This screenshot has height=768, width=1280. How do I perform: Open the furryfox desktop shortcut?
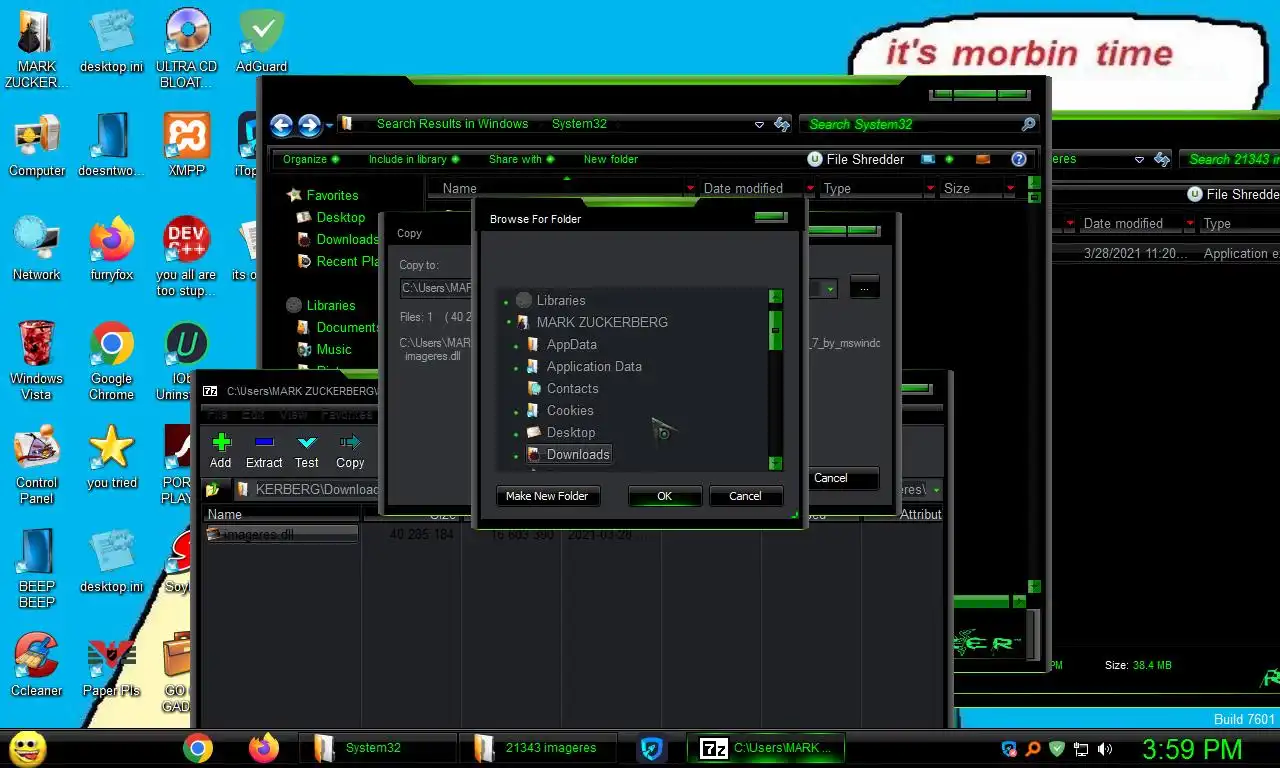pyautogui.click(x=111, y=250)
